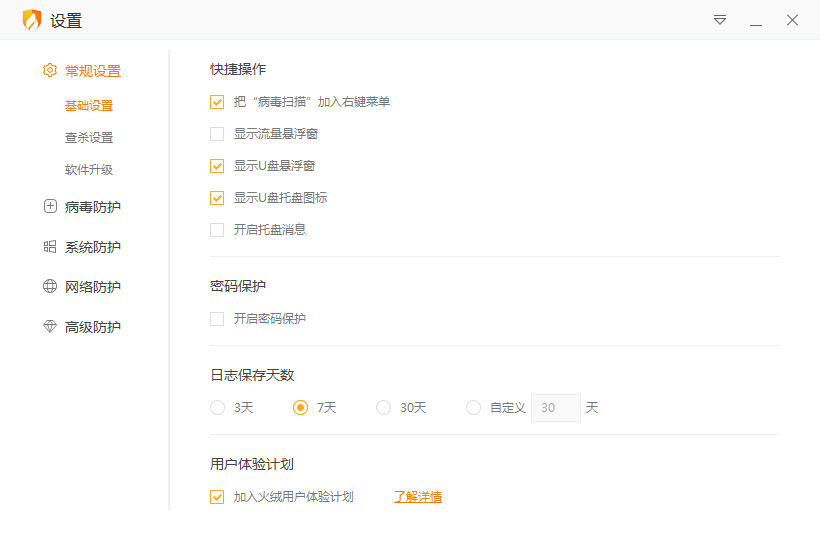
Task: Click the custom days input field
Action: pos(555,408)
